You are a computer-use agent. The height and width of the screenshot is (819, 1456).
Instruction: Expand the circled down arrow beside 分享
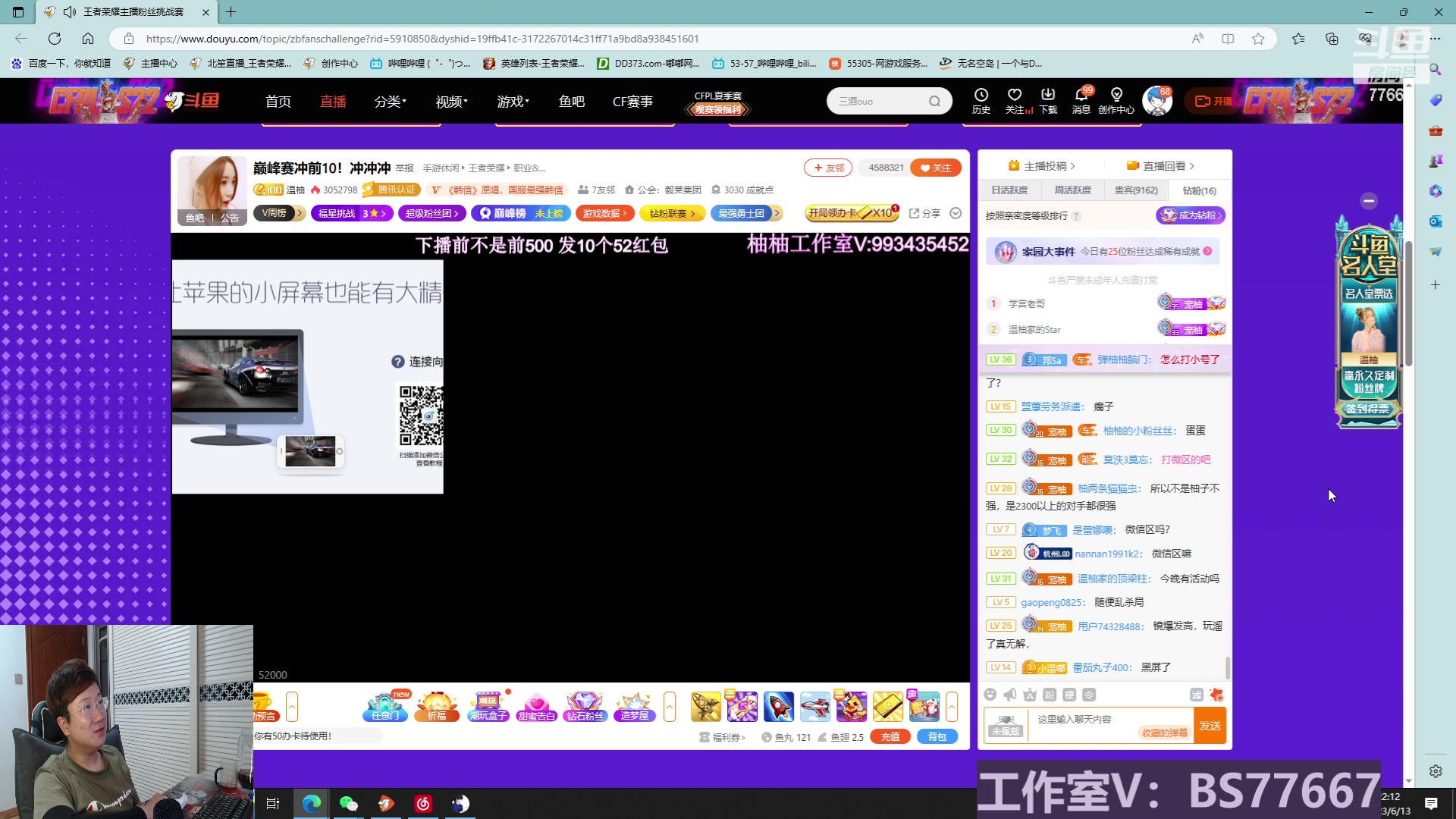pyautogui.click(x=955, y=214)
